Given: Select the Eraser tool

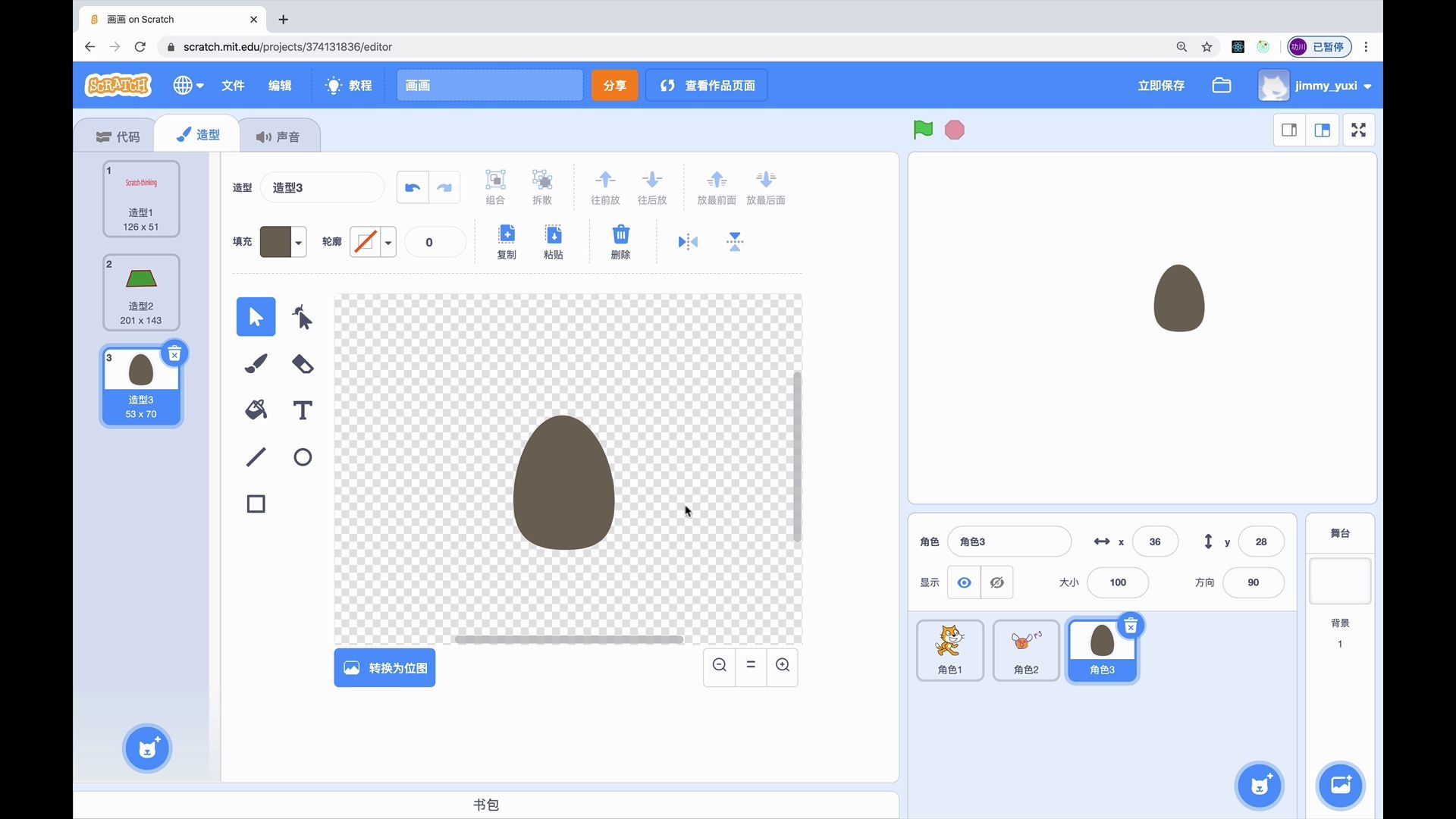Looking at the screenshot, I should click(x=303, y=364).
